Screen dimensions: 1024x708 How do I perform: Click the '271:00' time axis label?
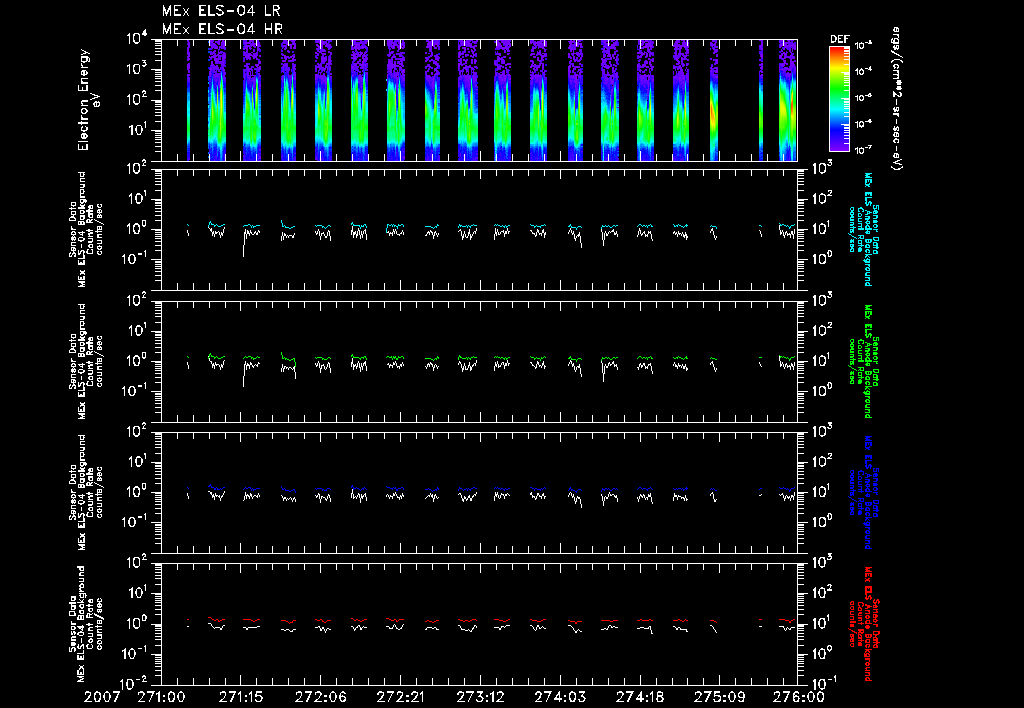[x=161, y=697]
